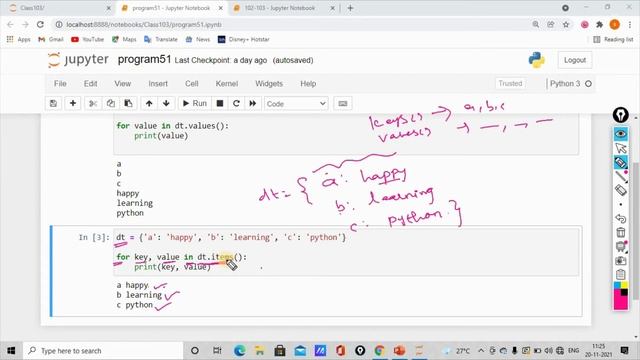The width and height of the screenshot is (640, 360).
Task: Select the highlighter tool in pen toolbar
Action: 621,162
